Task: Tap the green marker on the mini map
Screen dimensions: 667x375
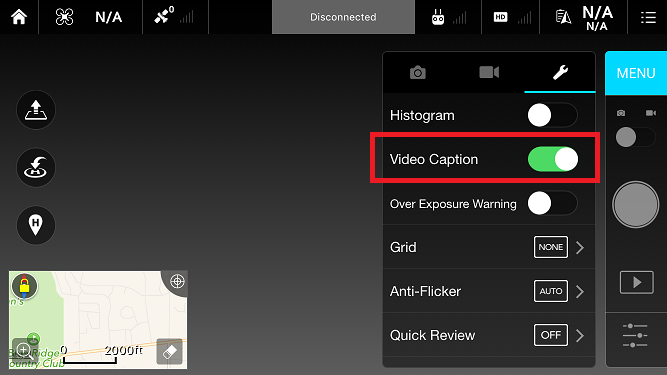Action: [33, 338]
